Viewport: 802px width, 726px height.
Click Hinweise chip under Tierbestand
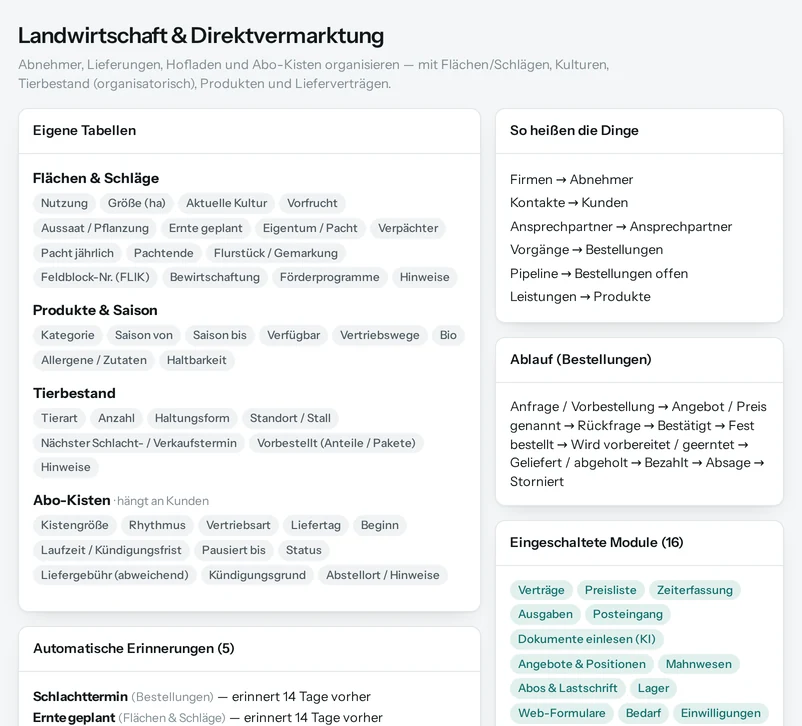(x=65, y=467)
